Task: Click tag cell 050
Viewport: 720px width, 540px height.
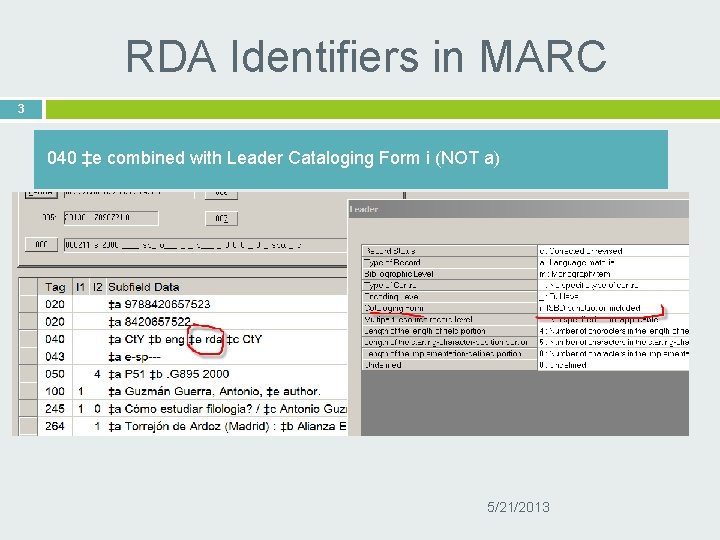Action: [x=55, y=374]
